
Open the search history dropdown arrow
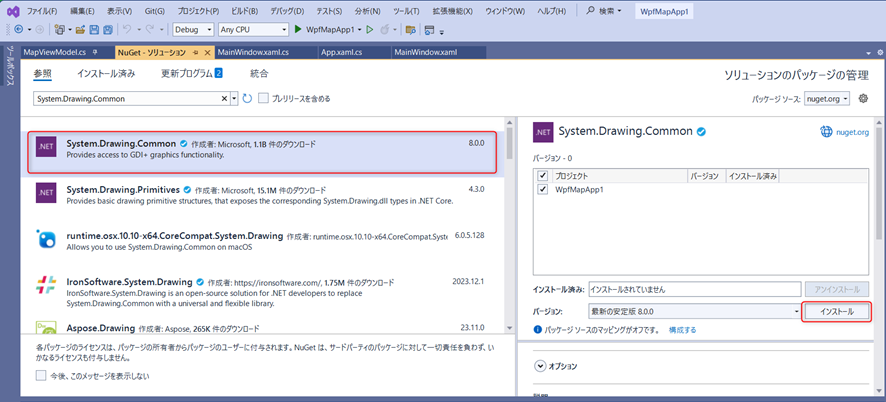coord(234,98)
